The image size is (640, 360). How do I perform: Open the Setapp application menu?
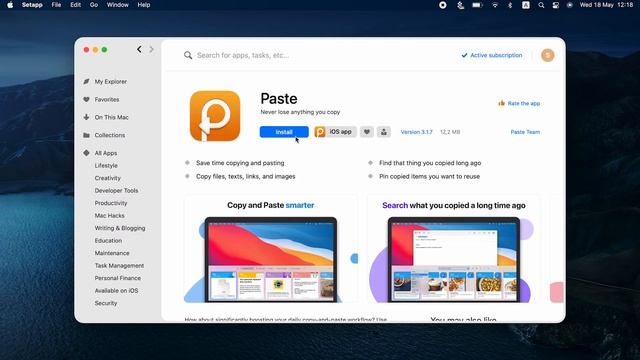point(32,5)
